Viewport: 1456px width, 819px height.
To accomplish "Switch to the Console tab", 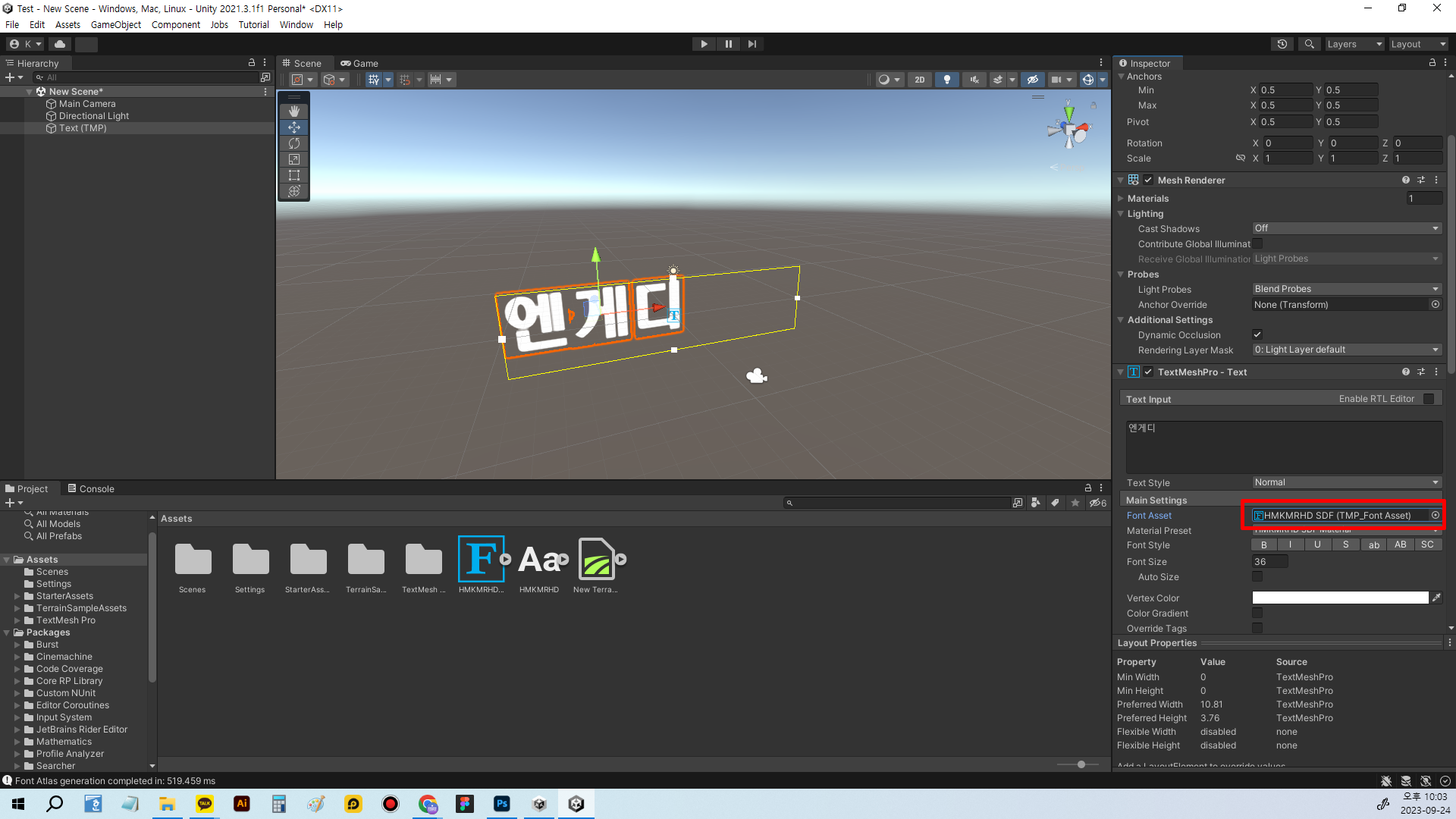I will [x=91, y=488].
